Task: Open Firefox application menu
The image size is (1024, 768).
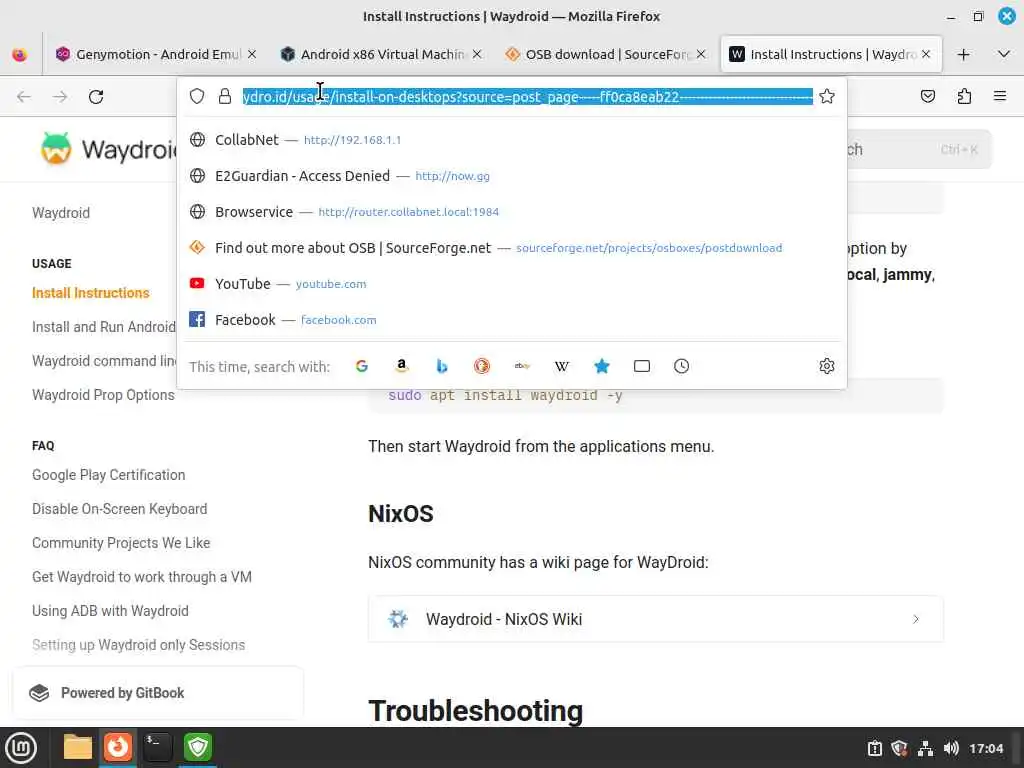Action: pyautogui.click(x=1000, y=97)
